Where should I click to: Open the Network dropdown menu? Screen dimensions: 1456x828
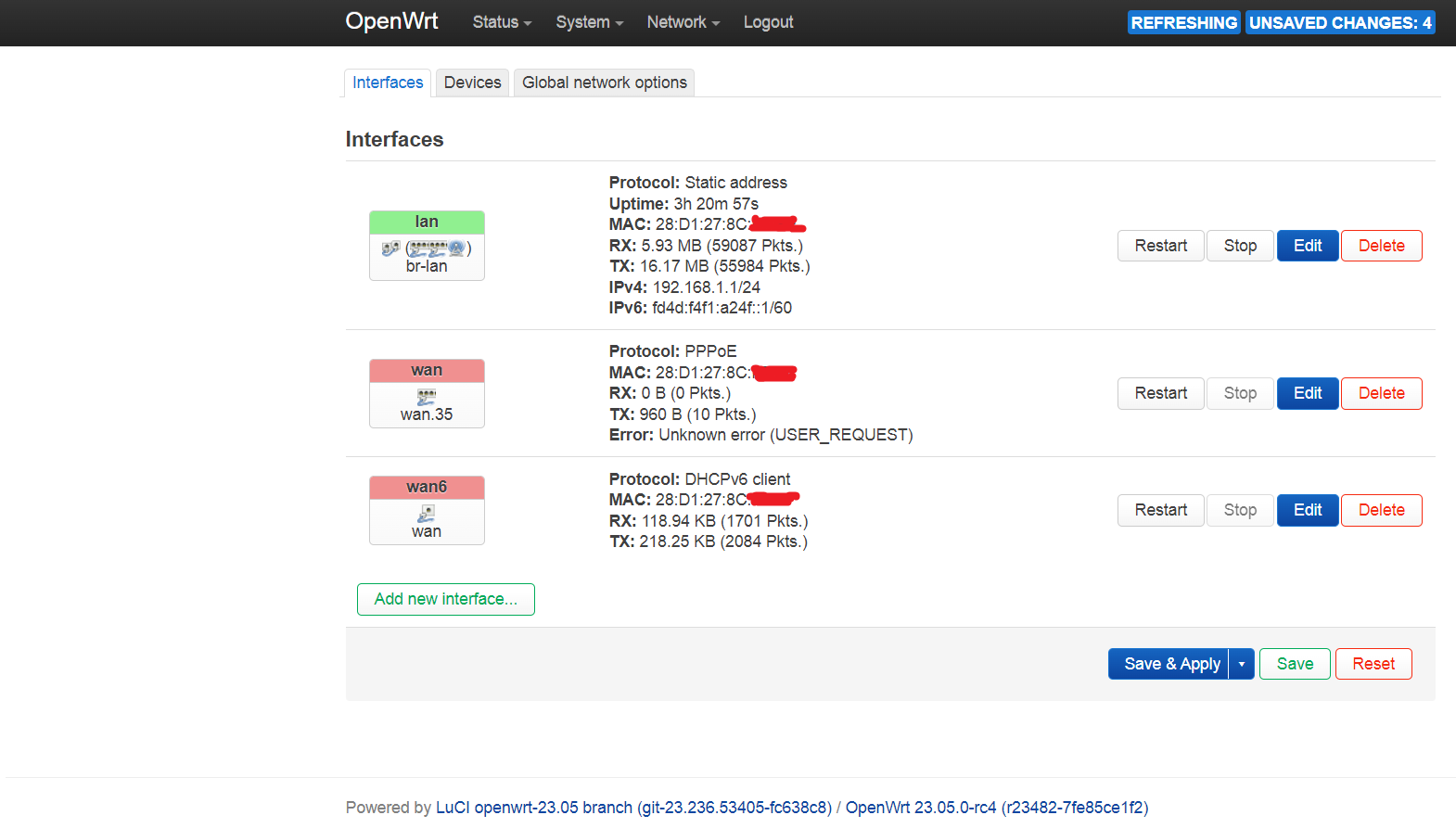tap(683, 22)
